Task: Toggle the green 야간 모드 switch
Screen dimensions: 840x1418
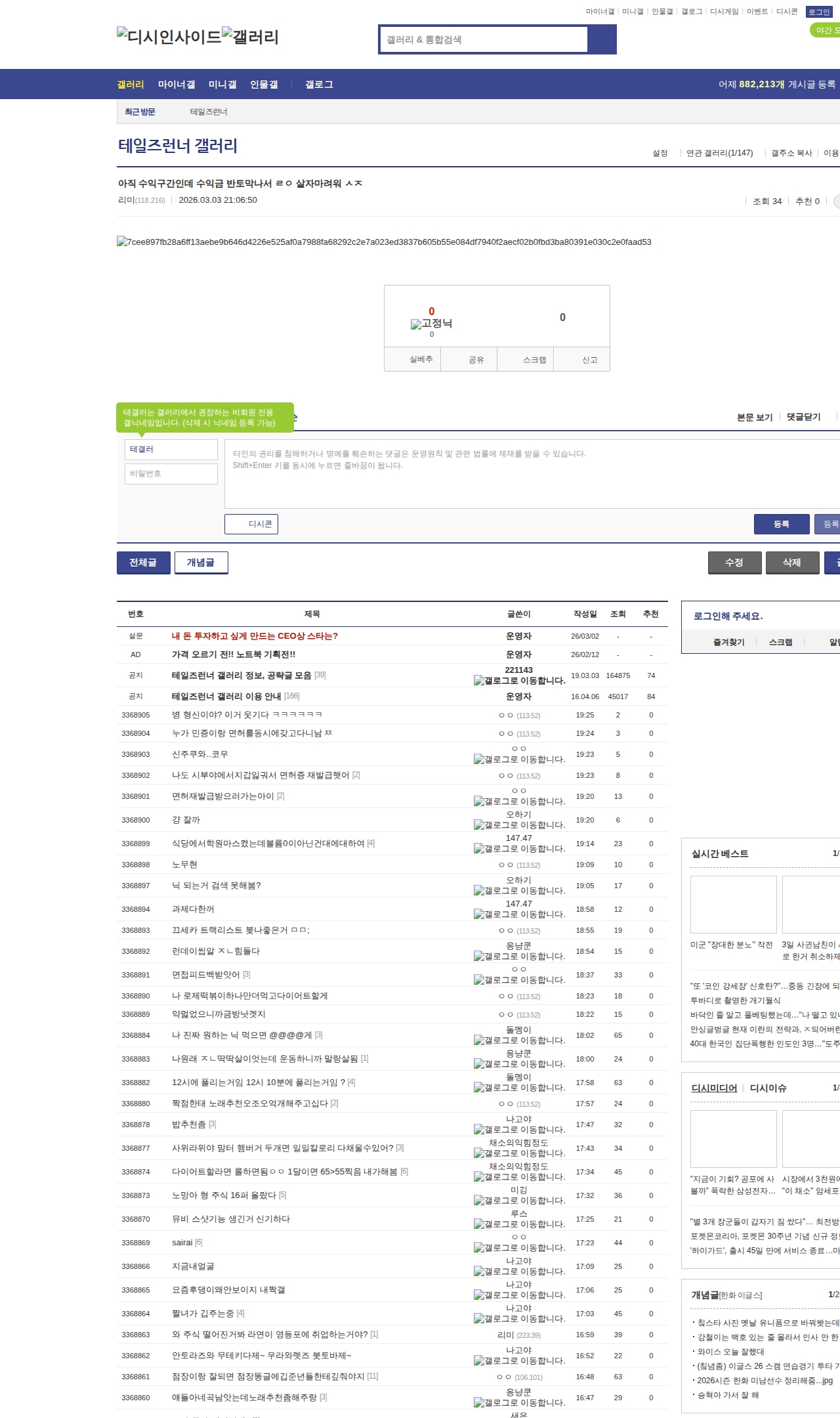Action: [826, 30]
